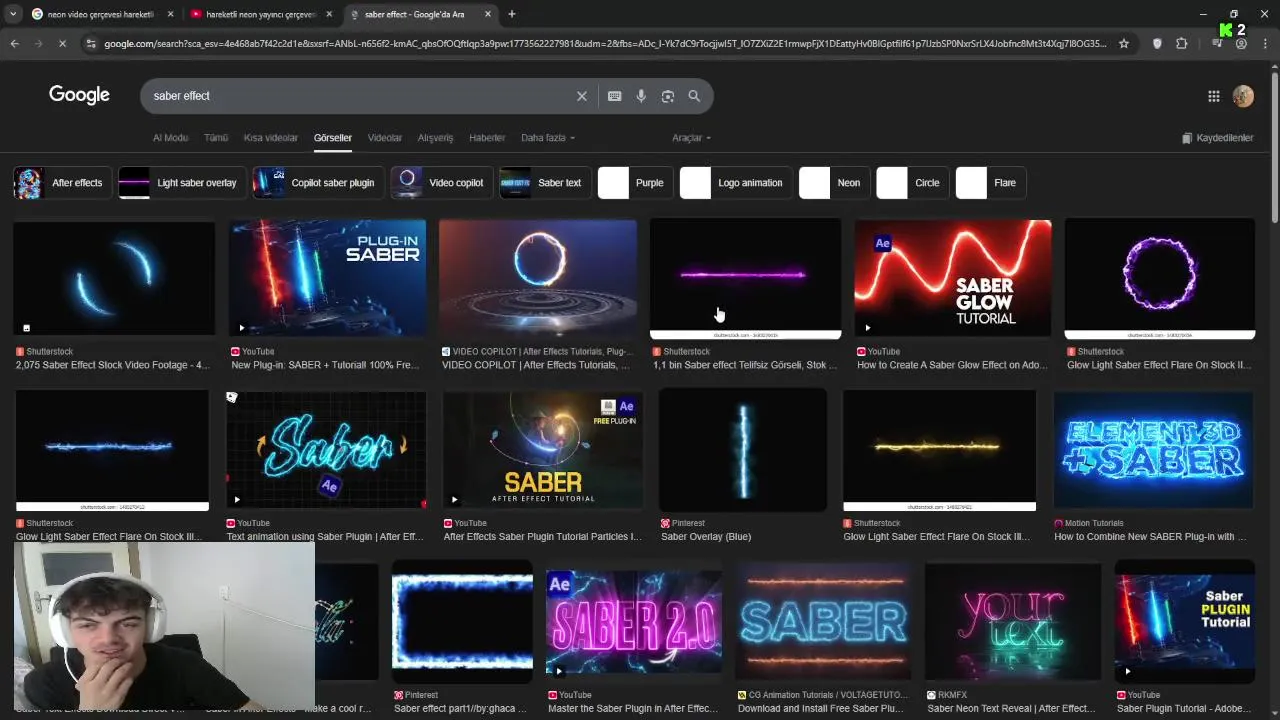Apply the Flare filter chip
This screenshot has height=720, width=1280.
[990, 183]
